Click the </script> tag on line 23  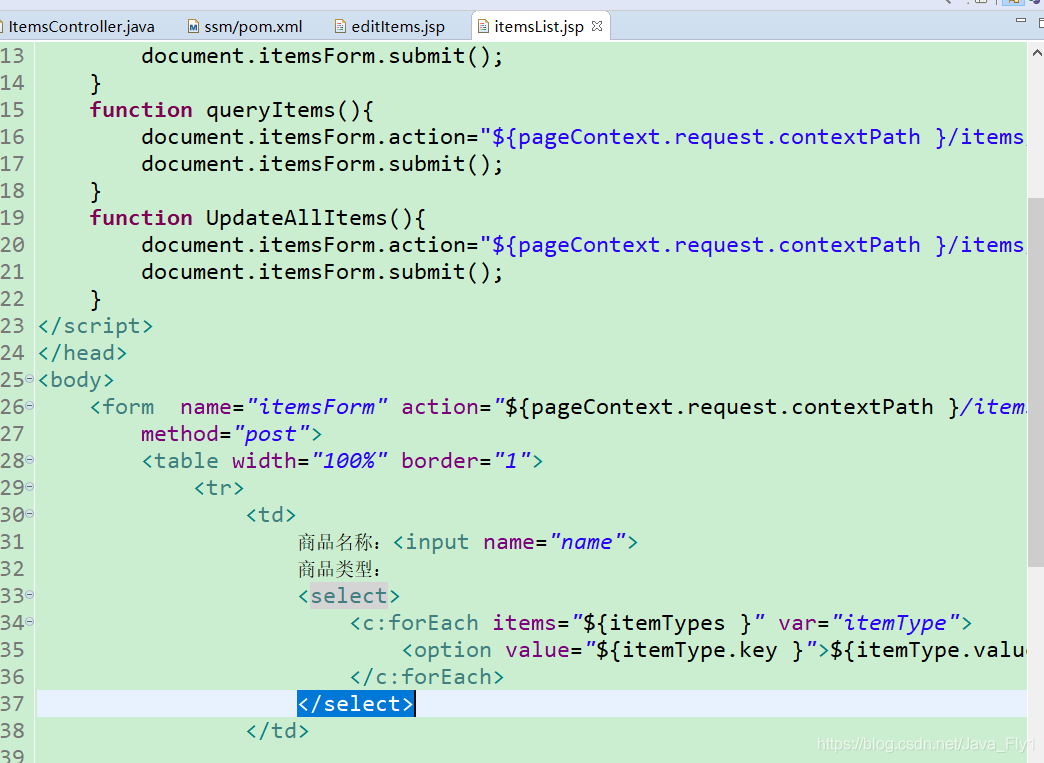point(96,326)
